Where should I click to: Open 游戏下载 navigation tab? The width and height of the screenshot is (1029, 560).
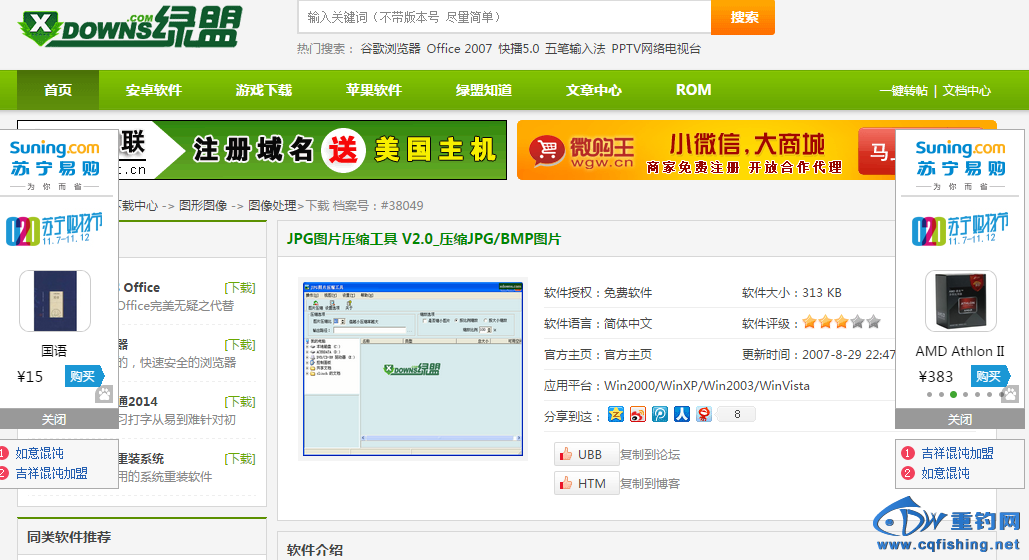264,90
